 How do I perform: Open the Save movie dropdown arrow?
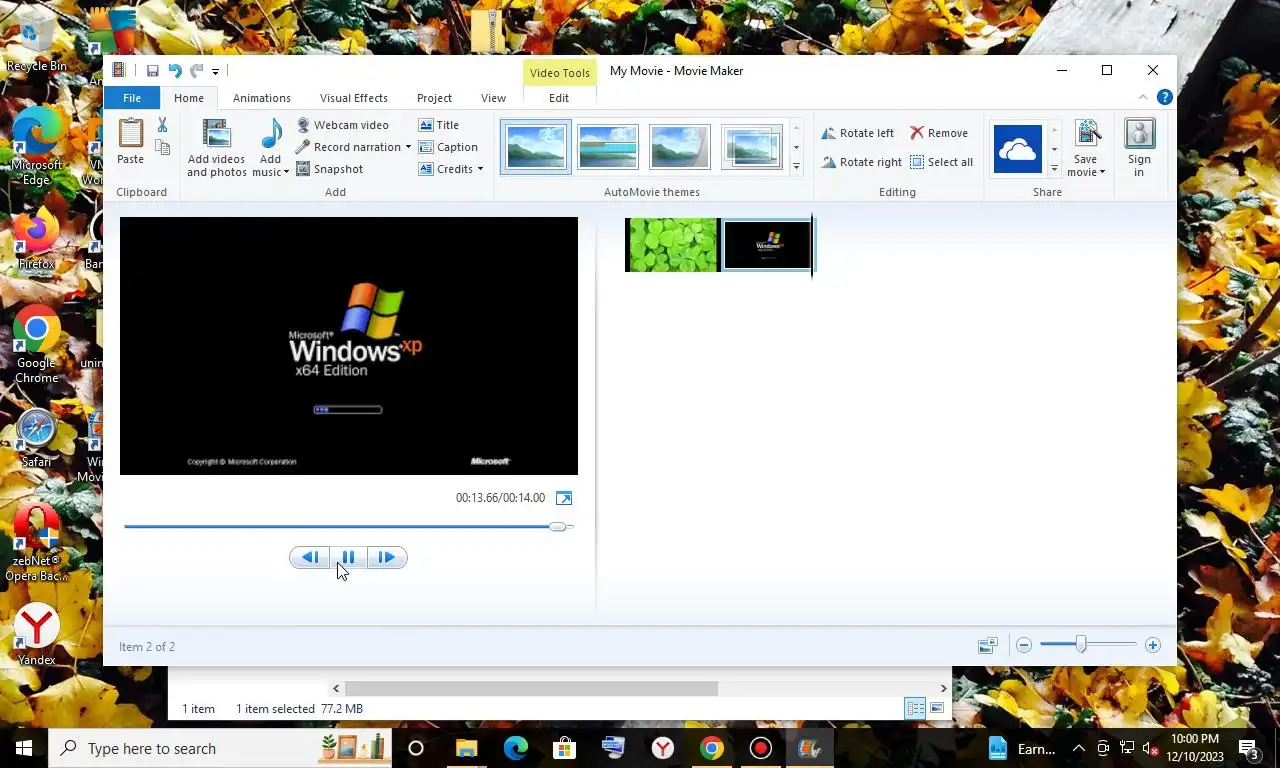(1103, 173)
